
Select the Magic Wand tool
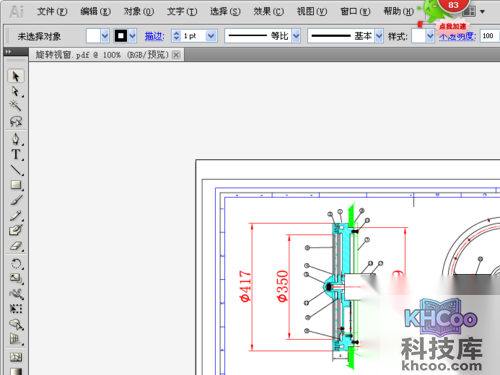[16, 106]
